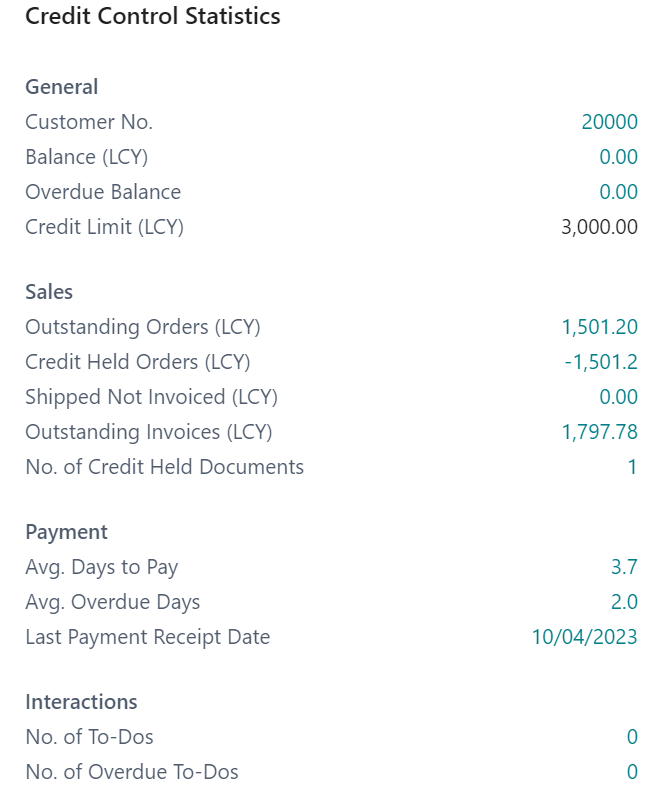
Task: Click the Customer No. field label
Action: [x=89, y=122]
